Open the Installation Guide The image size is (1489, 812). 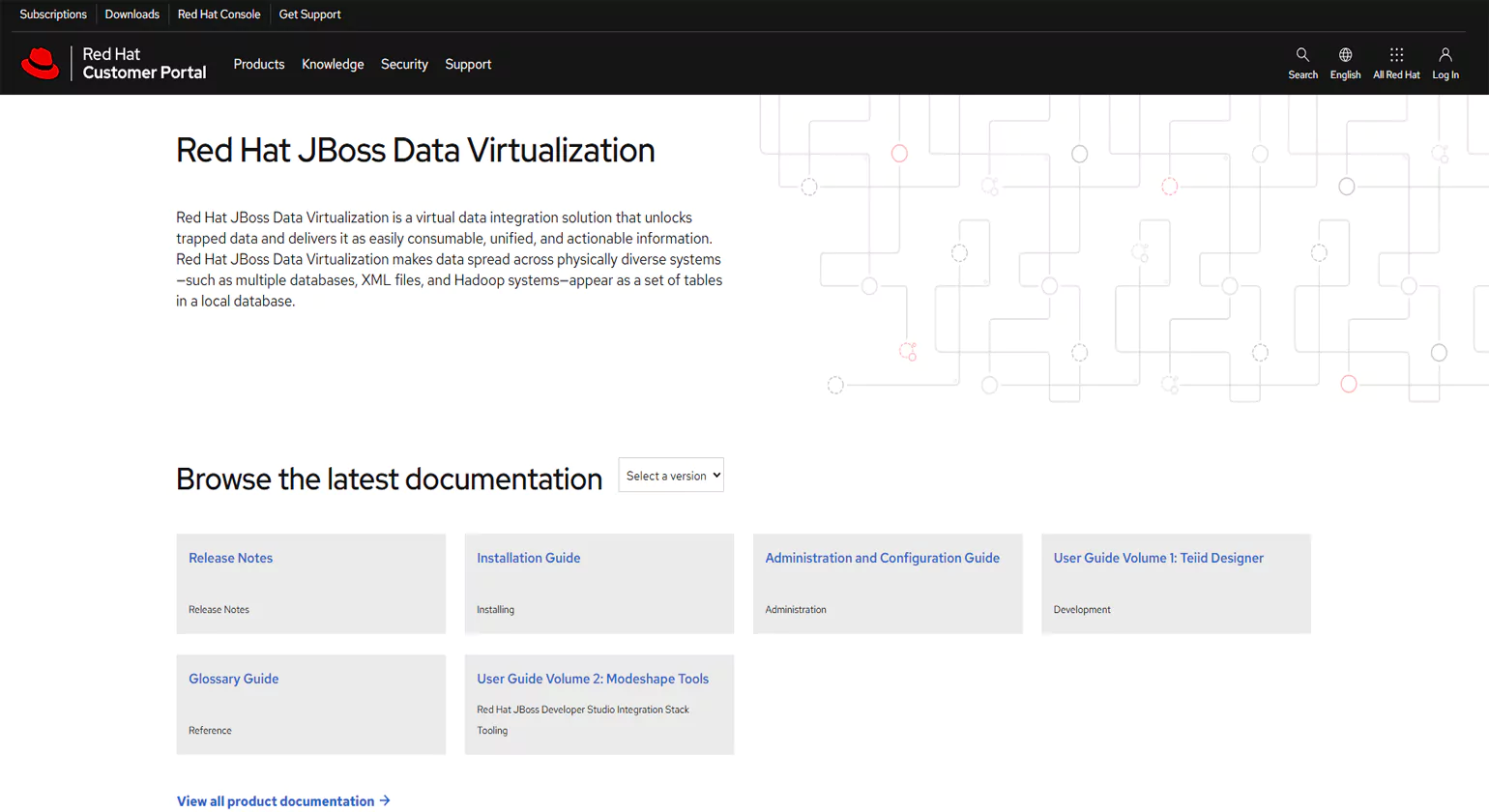528,558
